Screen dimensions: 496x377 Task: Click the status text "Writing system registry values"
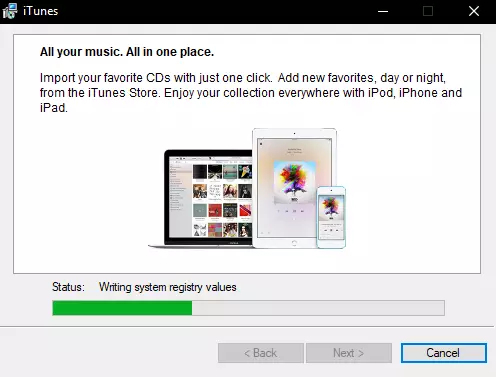pyautogui.click(x=168, y=287)
